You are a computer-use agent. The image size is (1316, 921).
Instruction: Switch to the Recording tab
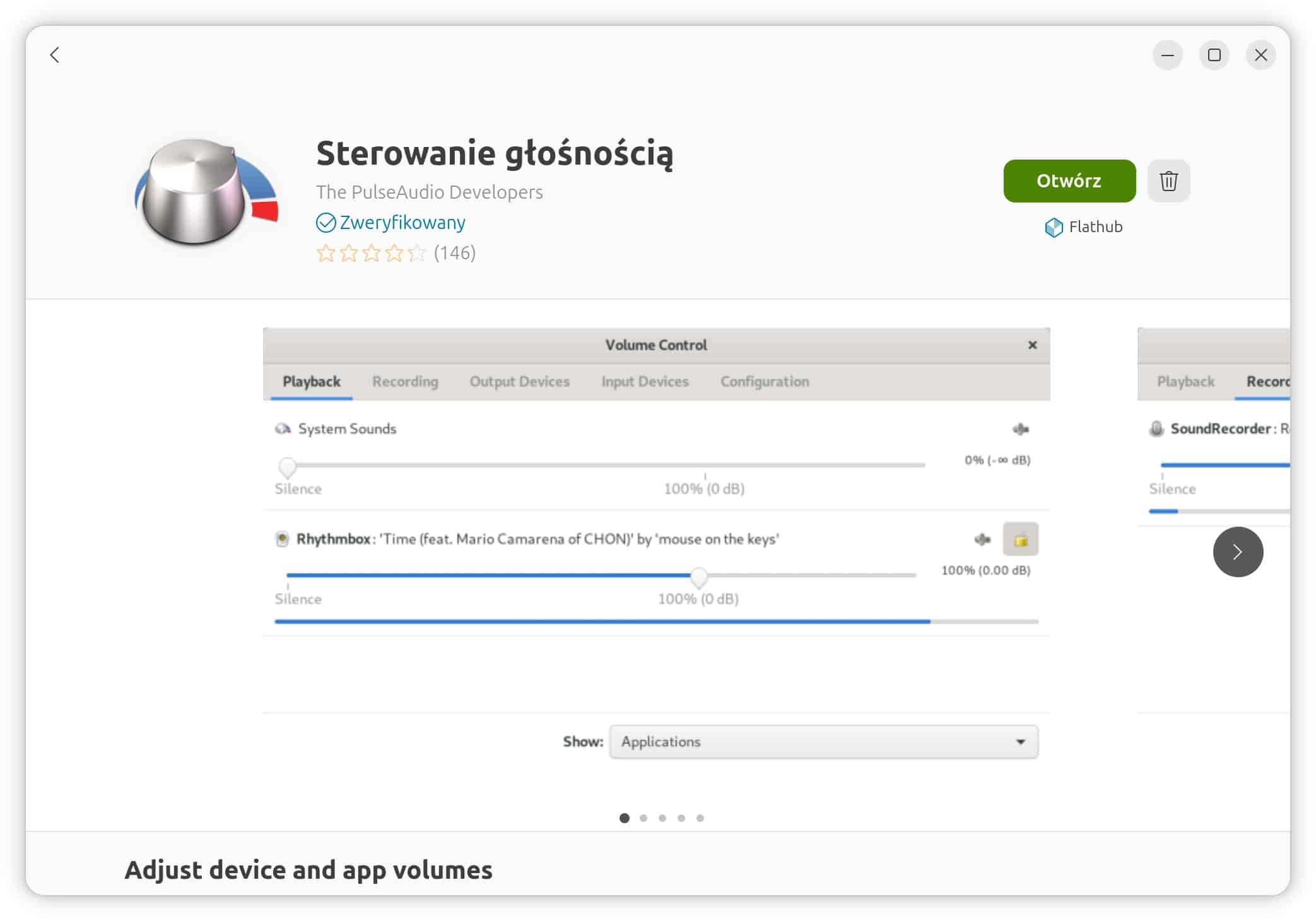point(405,381)
